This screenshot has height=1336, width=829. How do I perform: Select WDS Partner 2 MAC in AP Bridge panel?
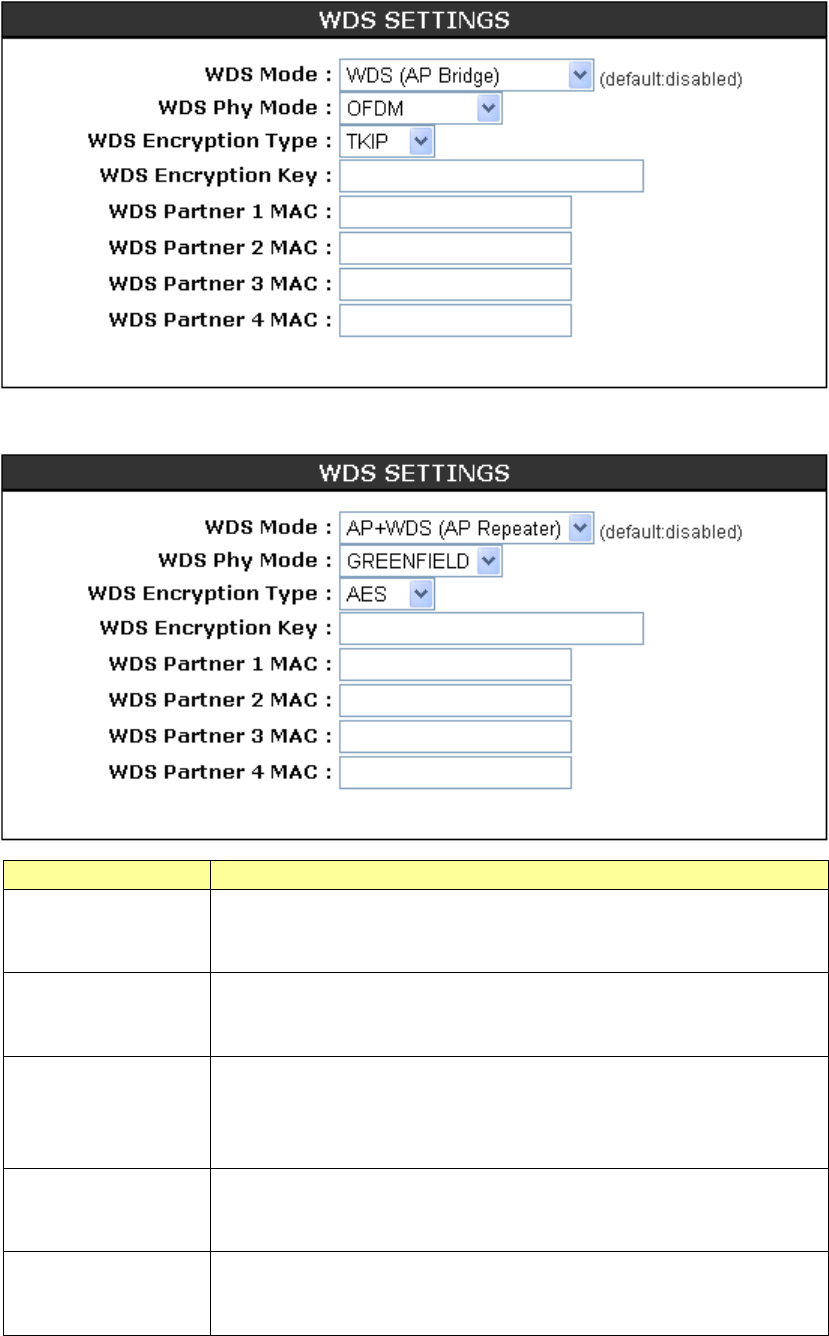click(x=455, y=248)
